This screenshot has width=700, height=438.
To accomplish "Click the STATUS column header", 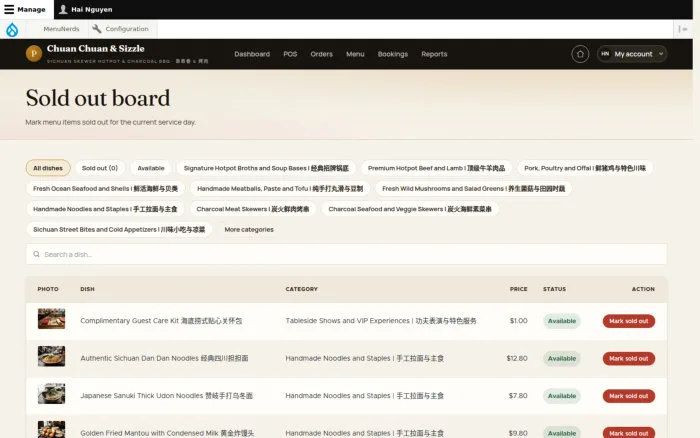I will pos(554,289).
